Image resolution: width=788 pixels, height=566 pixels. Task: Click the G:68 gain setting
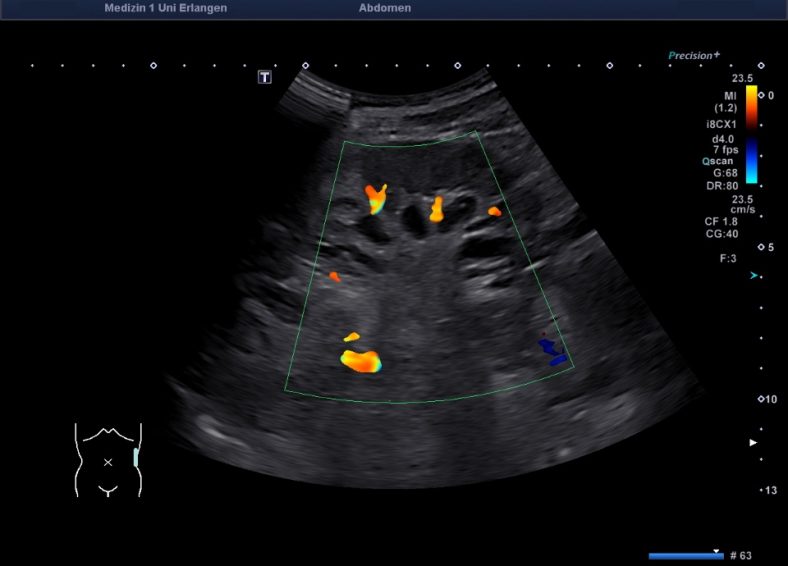pyautogui.click(x=725, y=172)
